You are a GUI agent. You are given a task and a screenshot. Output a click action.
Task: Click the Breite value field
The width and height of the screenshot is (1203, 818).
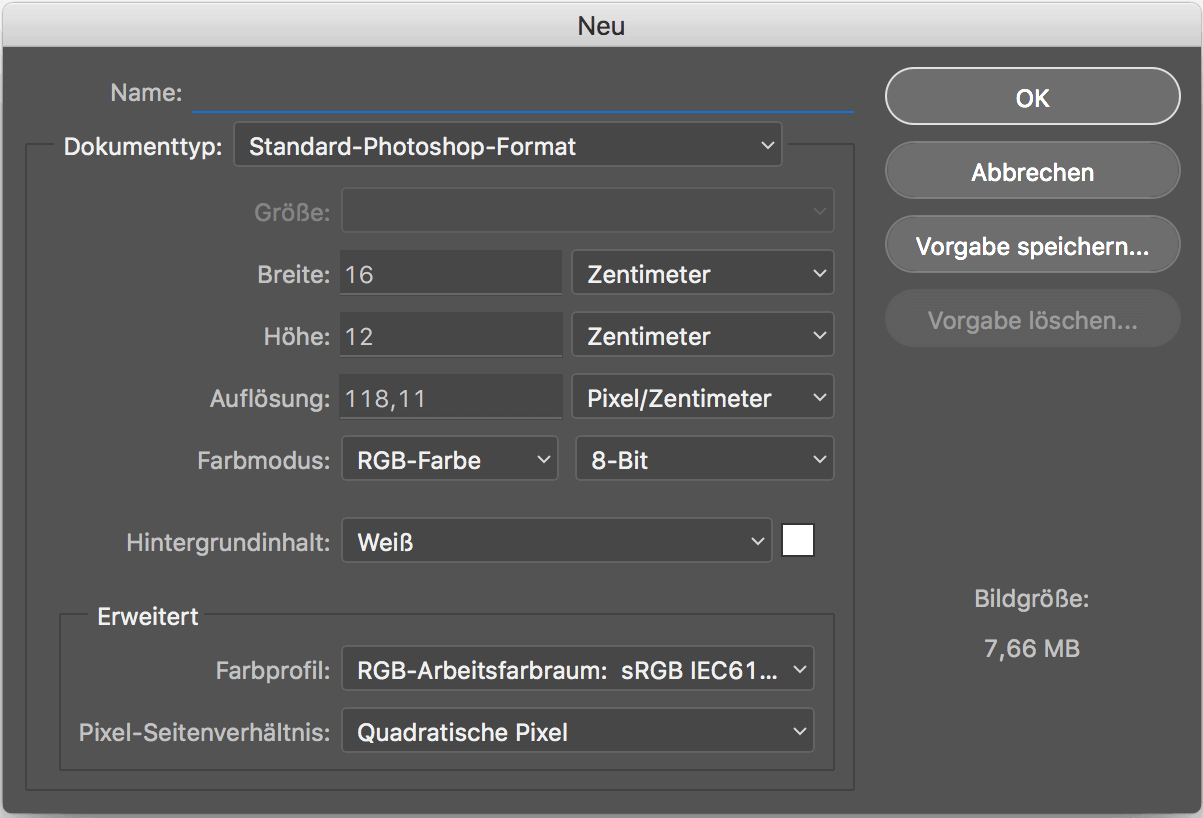(x=450, y=274)
